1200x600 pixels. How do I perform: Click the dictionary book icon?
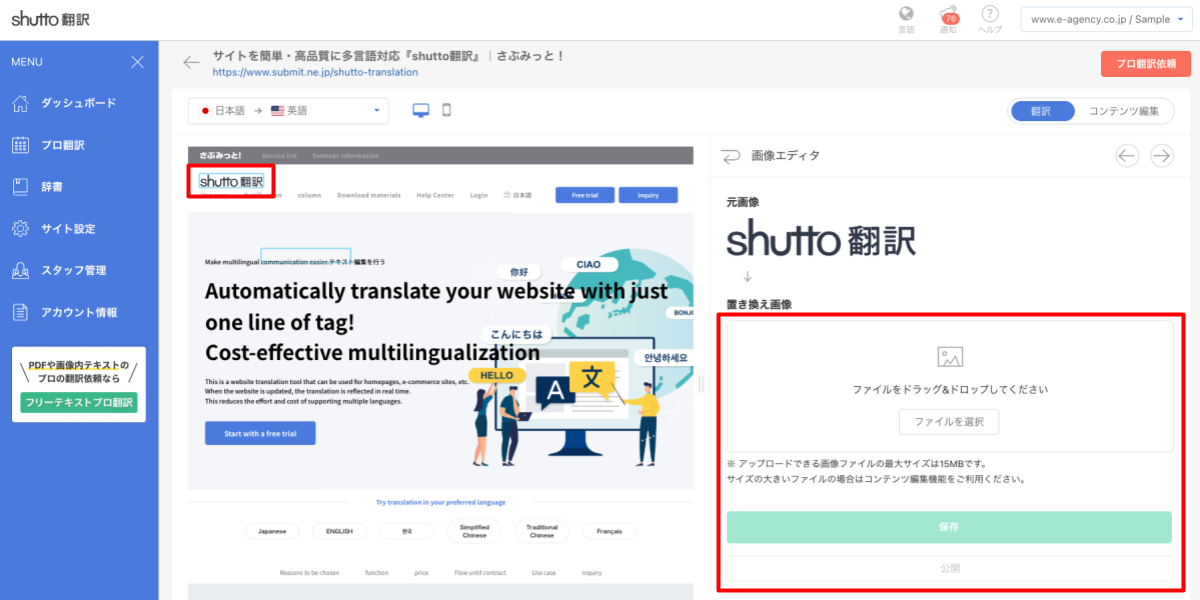click(20, 187)
